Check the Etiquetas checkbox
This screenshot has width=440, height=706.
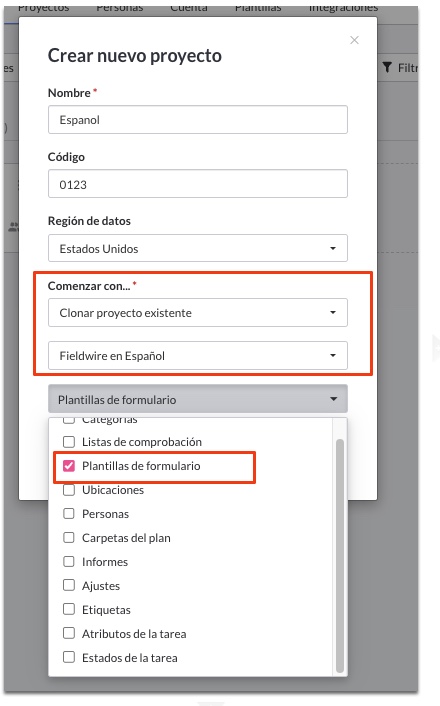pyautogui.click(x=69, y=610)
